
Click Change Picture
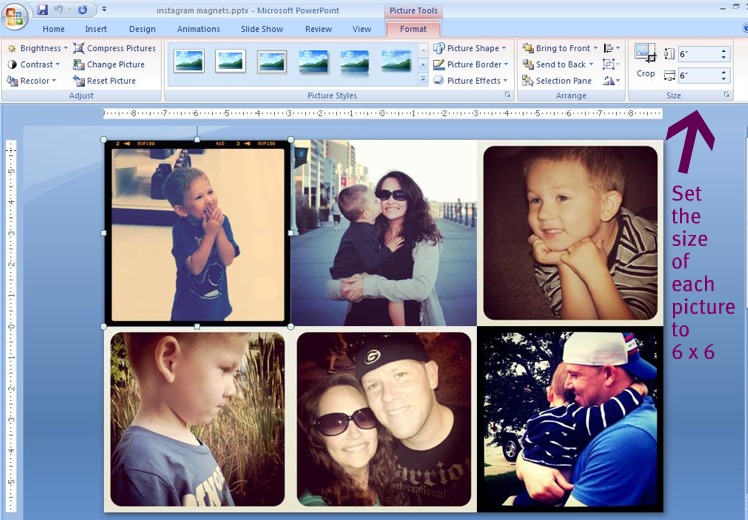pyautogui.click(x=109, y=64)
